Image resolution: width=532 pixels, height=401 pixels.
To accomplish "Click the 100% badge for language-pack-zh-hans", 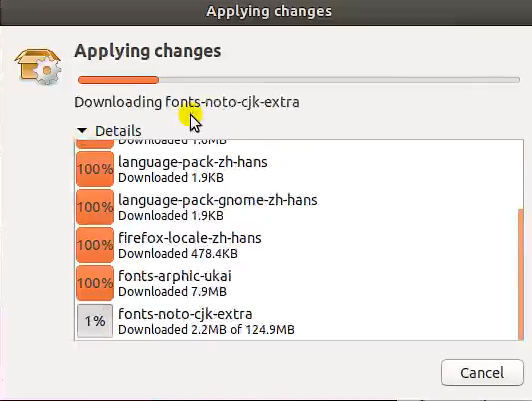I will click(95, 169).
